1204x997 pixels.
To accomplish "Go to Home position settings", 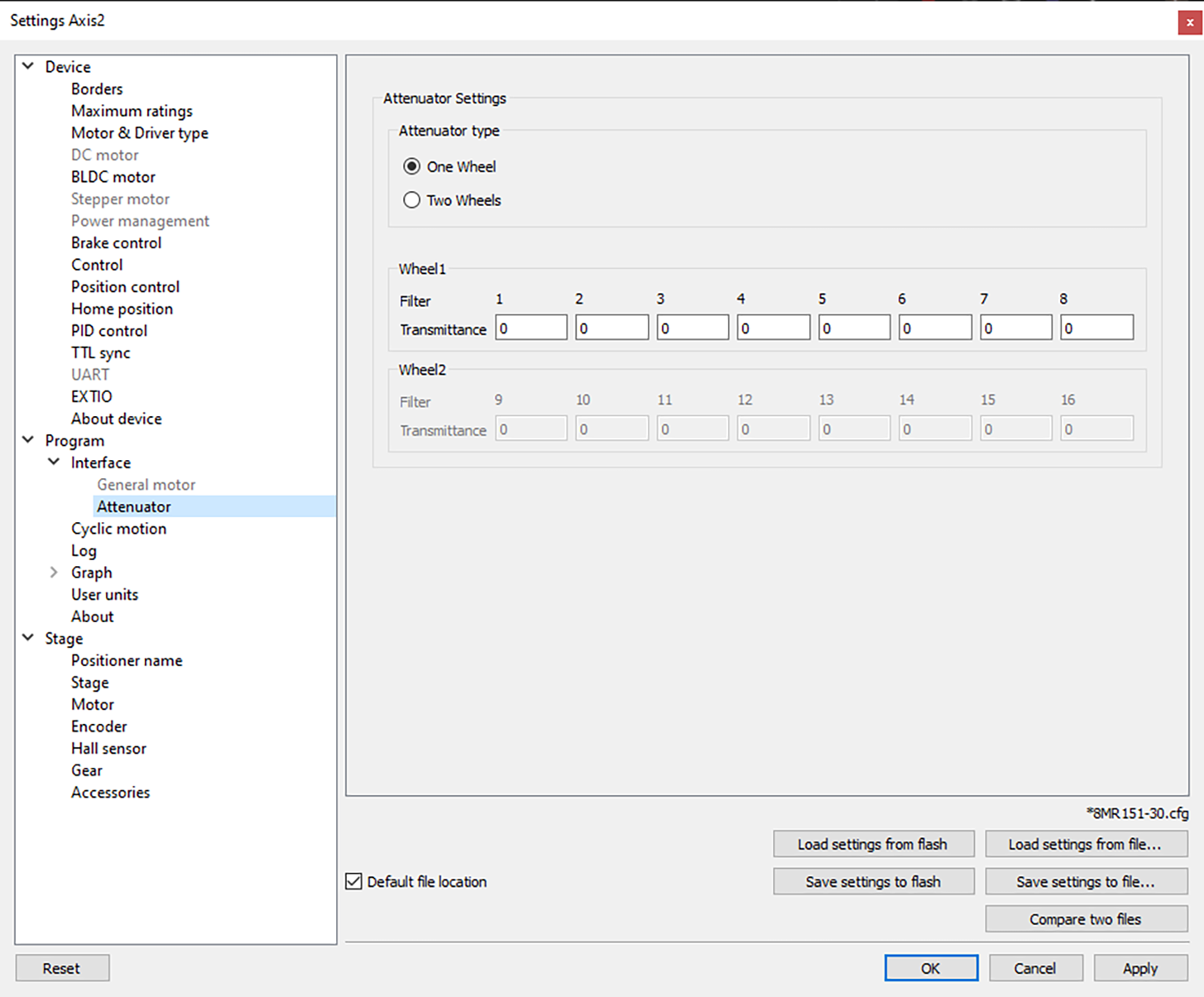I will 122,309.
